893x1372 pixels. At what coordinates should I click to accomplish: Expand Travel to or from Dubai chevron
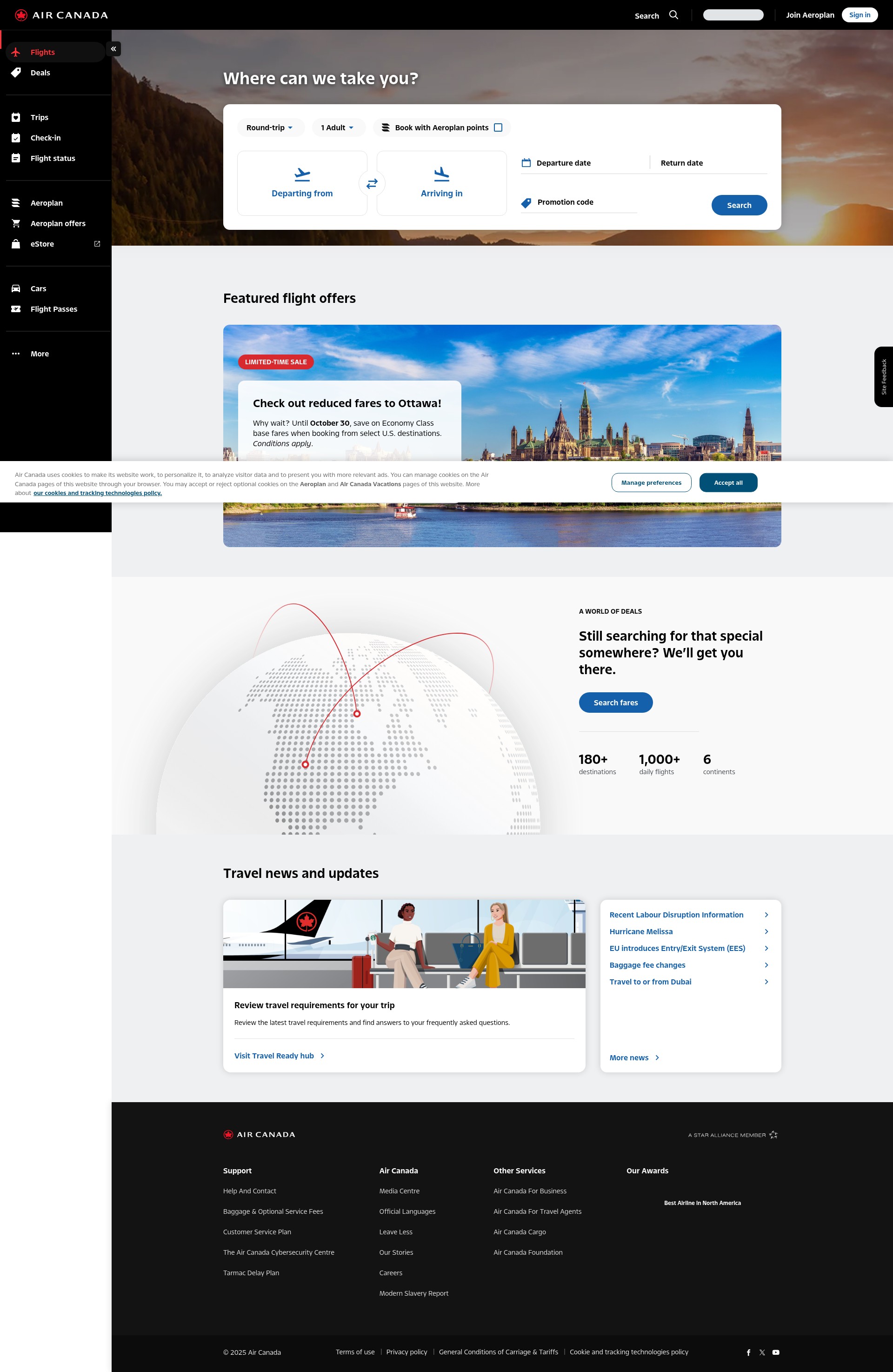pos(766,982)
